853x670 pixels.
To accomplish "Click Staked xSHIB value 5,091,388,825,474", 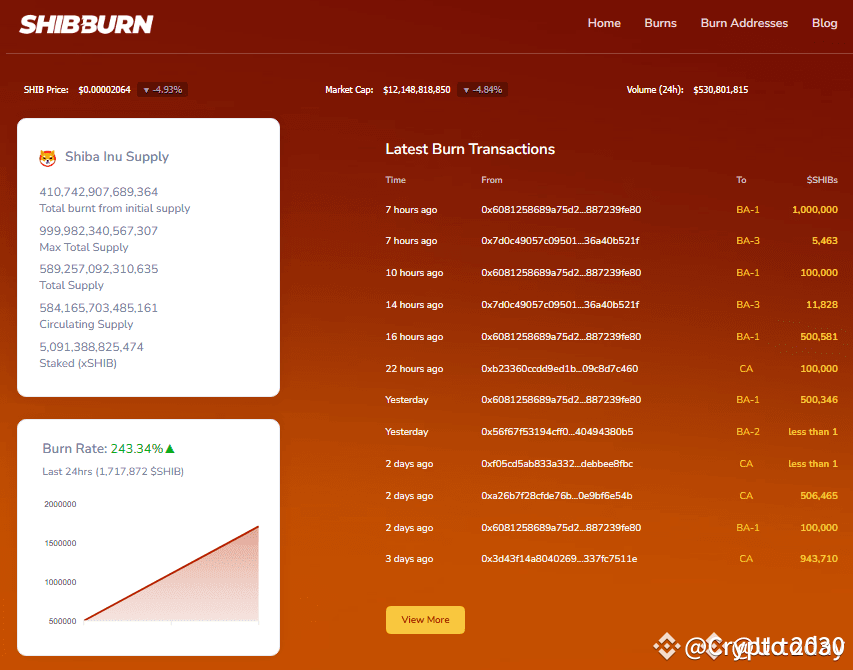I will coord(91,346).
